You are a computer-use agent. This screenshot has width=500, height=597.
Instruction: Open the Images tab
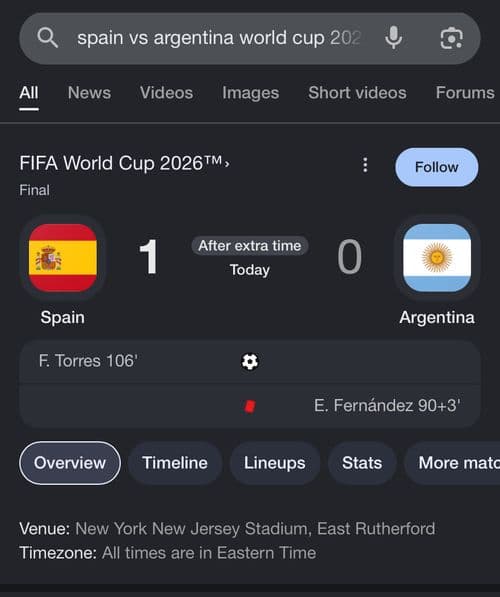[x=251, y=93]
